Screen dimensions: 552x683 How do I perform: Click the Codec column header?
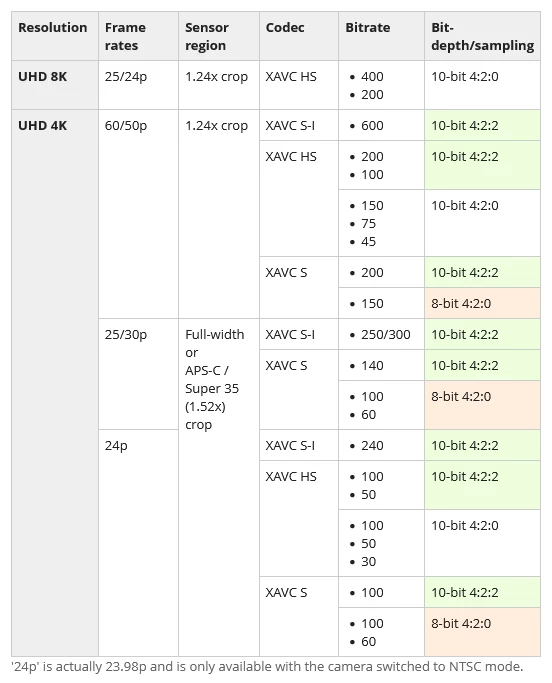pos(299,36)
